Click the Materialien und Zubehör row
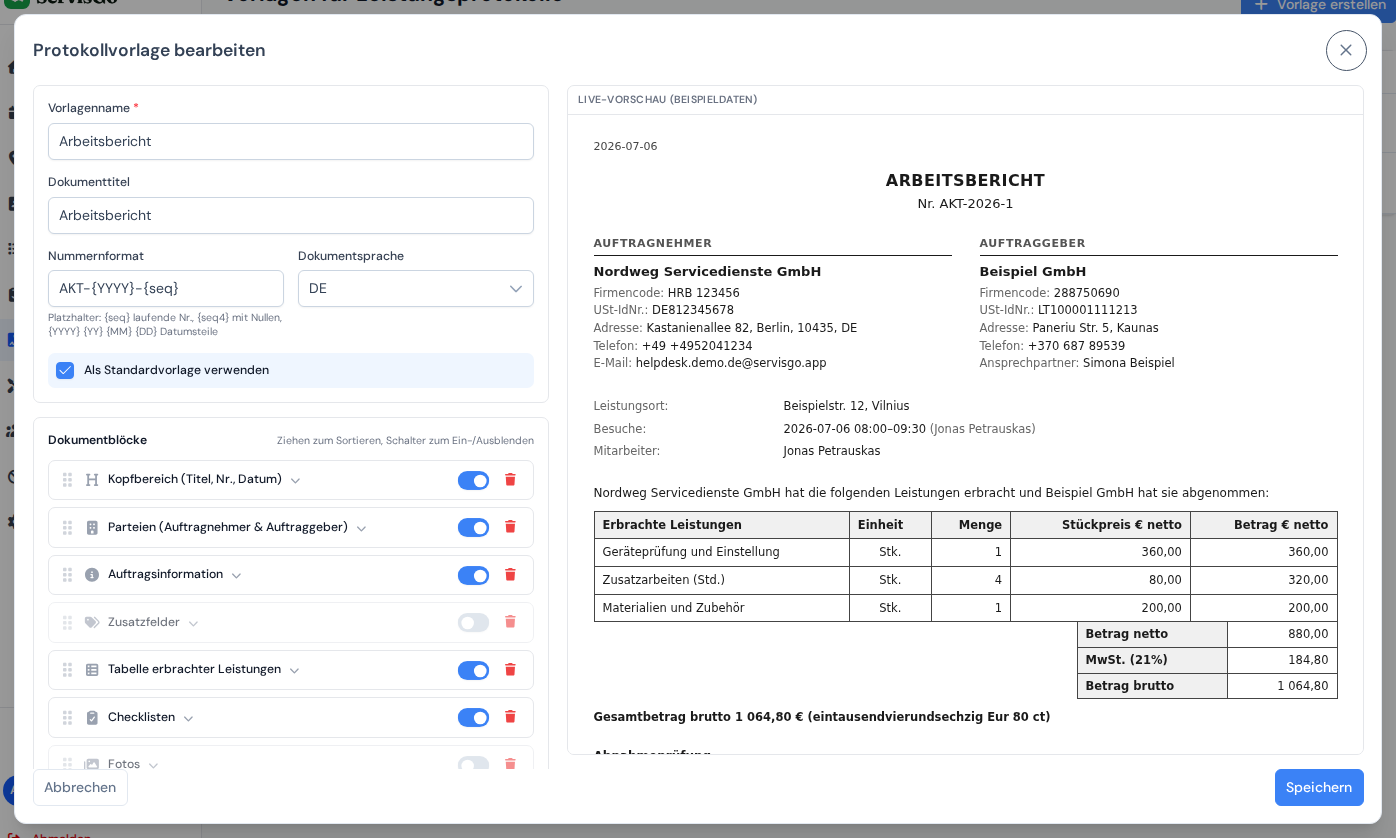 (x=965, y=608)
